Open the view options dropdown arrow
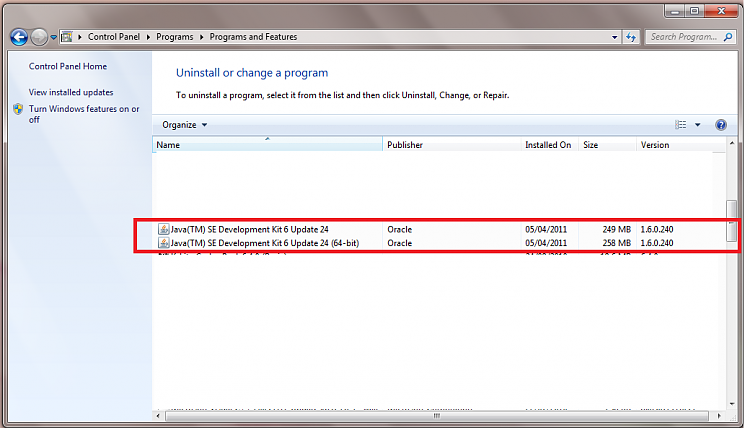 [697, 125]
